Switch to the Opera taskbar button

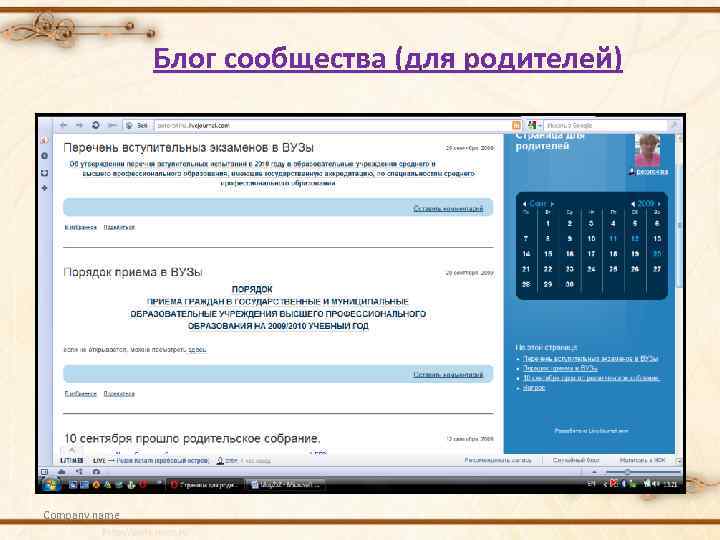pyautogui.click(x=205, y=485)
